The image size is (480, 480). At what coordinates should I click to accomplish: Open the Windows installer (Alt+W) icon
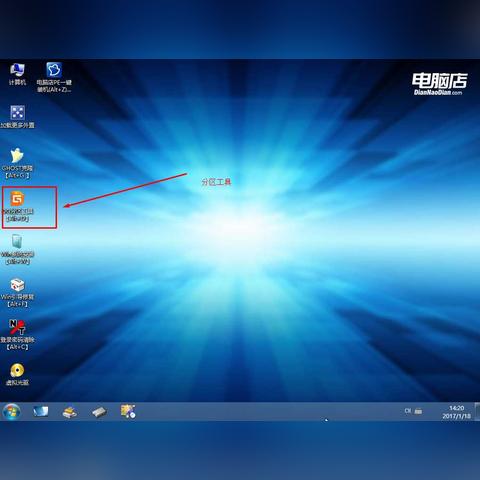pos(17,249)
